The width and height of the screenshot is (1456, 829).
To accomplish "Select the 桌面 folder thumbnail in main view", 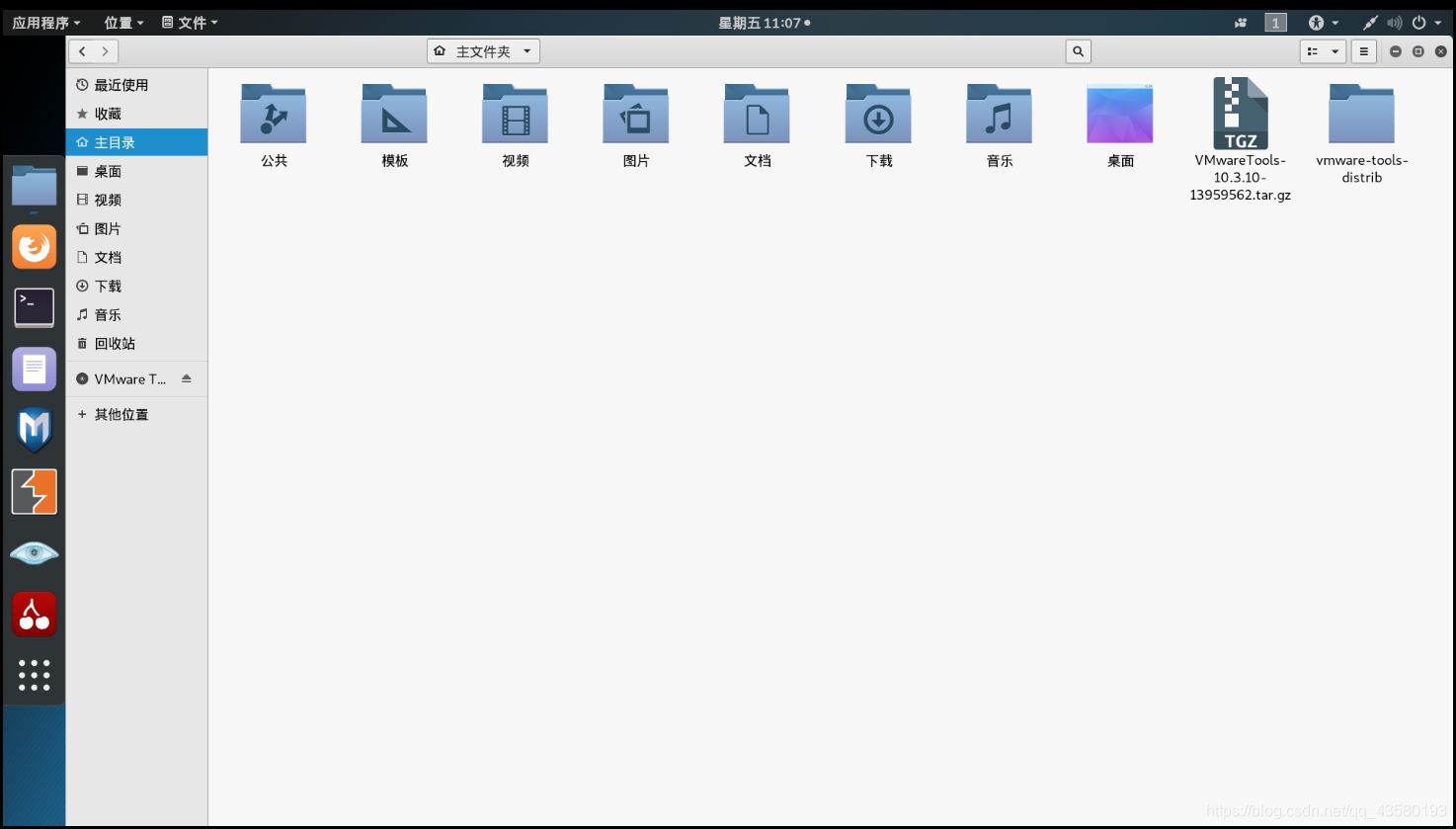I will click(1120, 115).
